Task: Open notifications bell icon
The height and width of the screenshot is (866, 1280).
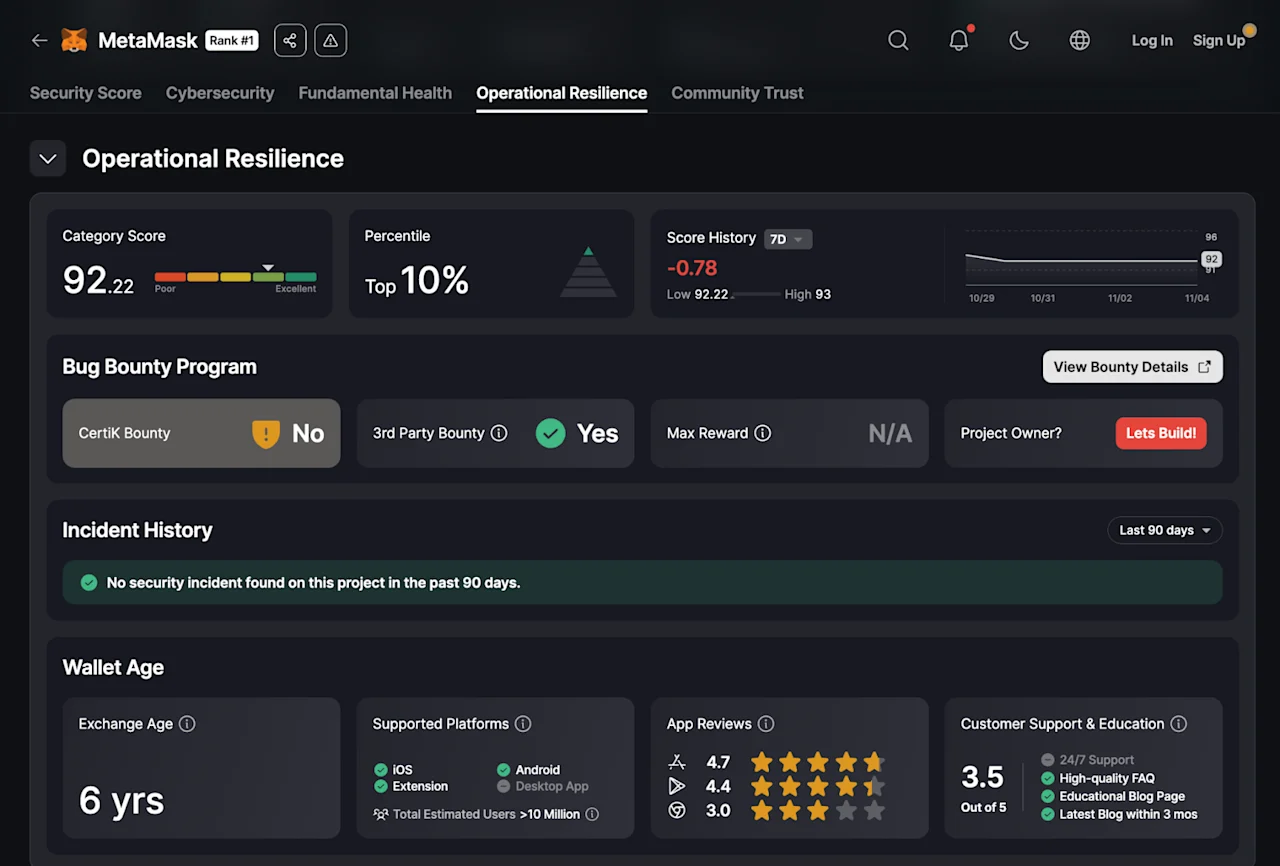Action: point(959,41)
